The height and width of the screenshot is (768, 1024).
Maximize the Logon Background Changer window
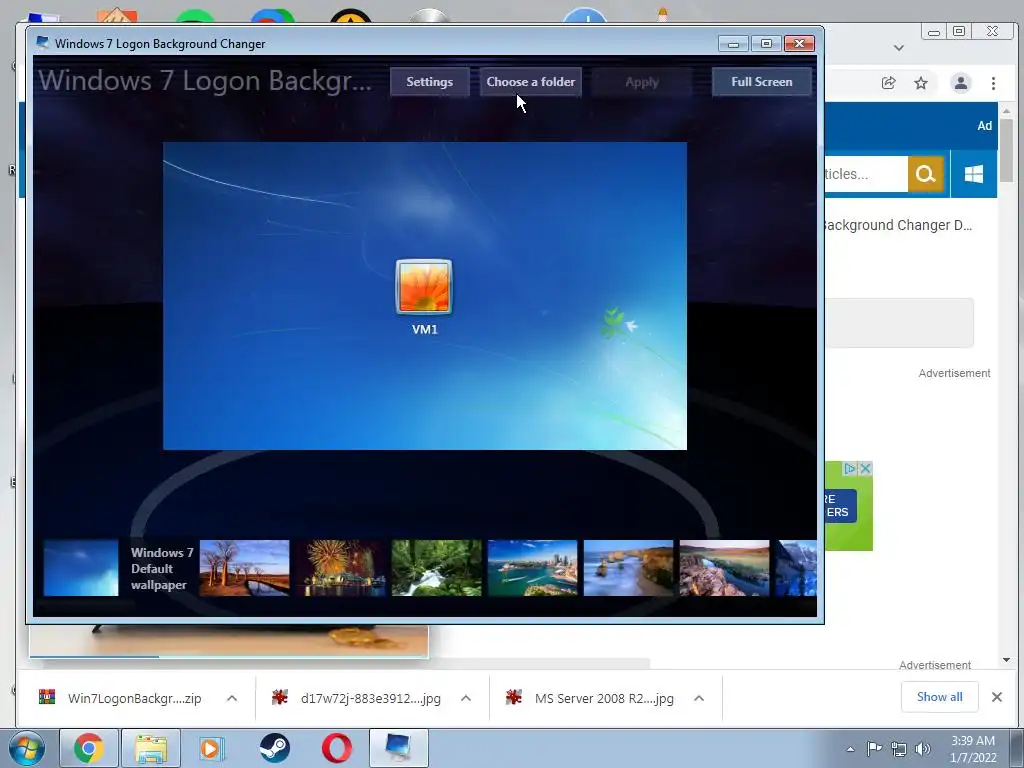pos(766,44)
